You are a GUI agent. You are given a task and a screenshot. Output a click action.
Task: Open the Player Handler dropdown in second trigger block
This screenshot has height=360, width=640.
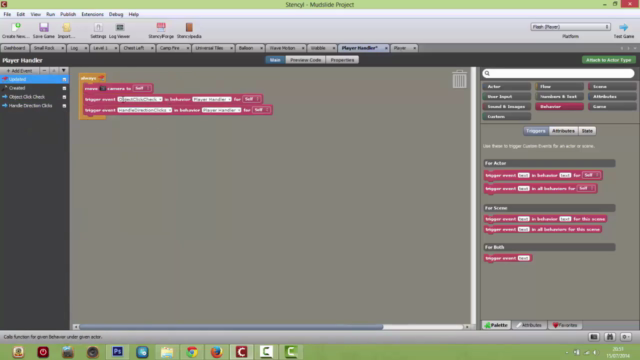pyautogui.click(x=221, y=110)
